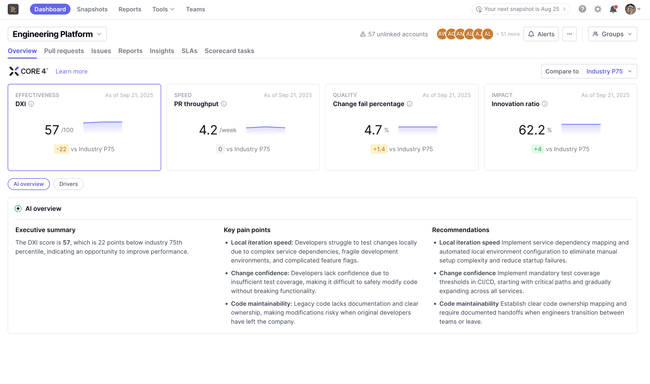650x384 pixels.
Task: Select the Impact Innovation ratio card
Action: pos(560,127)
